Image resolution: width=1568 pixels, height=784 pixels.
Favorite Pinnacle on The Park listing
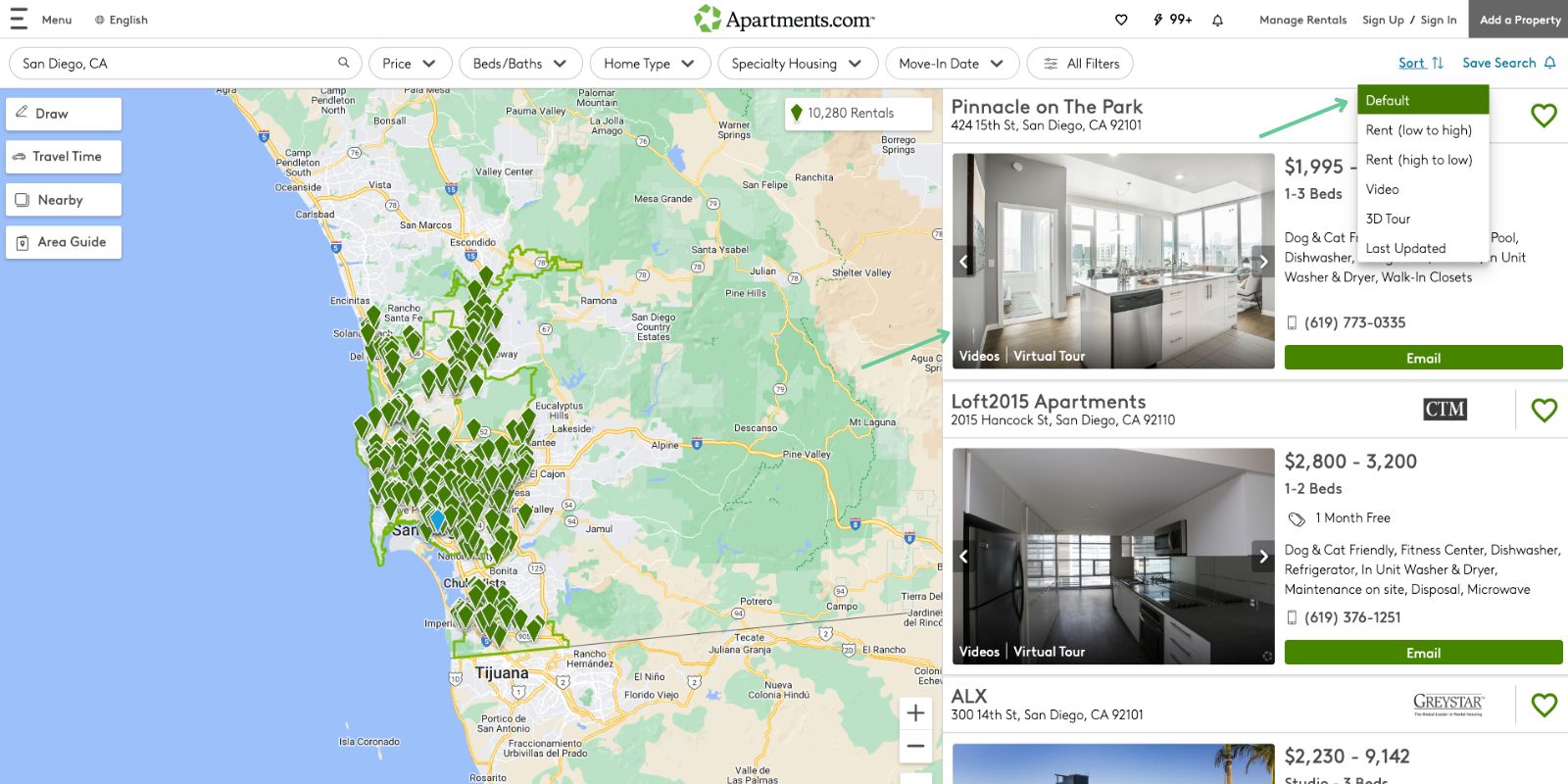(1543, 116)
